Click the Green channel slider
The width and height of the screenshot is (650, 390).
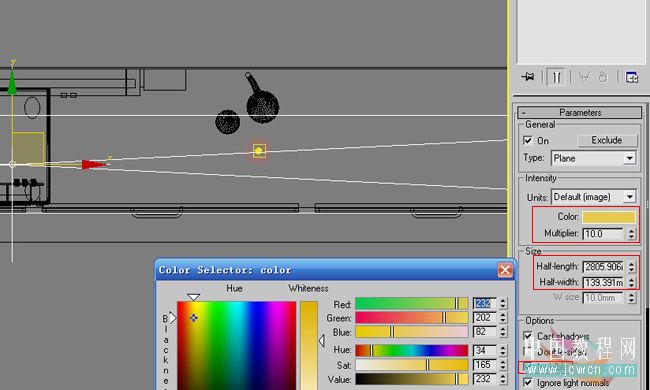click(412, 318)
